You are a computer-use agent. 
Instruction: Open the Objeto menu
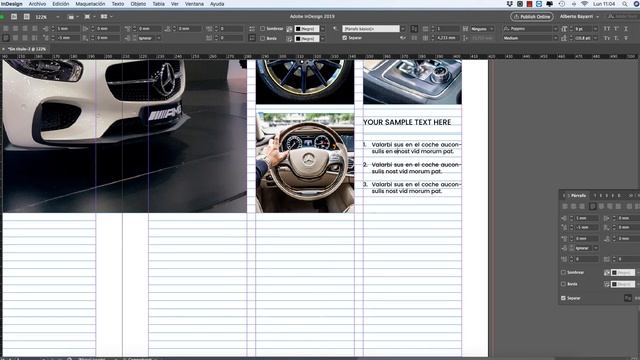(138, 4)
